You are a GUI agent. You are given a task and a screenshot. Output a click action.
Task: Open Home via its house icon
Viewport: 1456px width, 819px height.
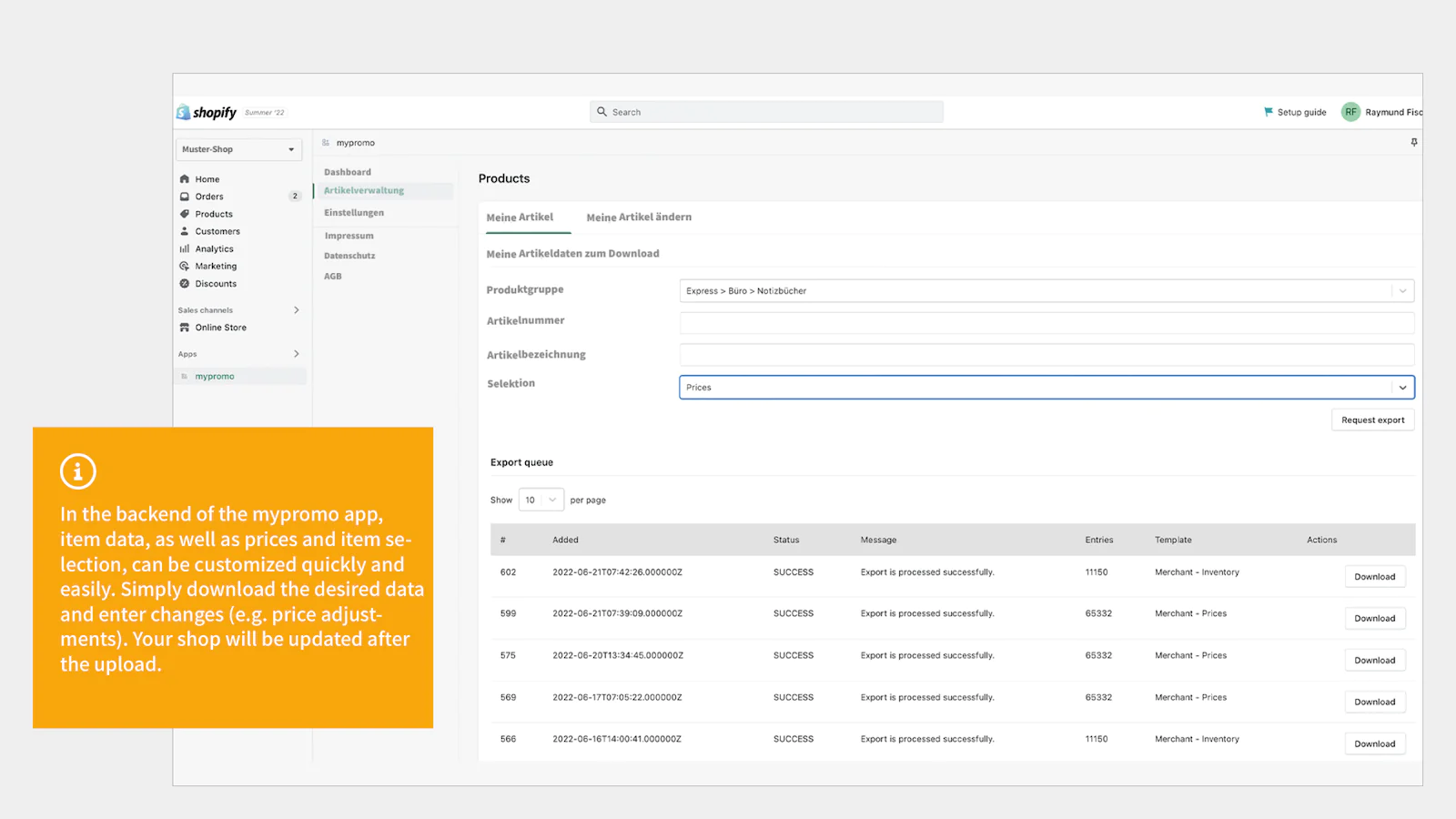[x=185, y=179]
